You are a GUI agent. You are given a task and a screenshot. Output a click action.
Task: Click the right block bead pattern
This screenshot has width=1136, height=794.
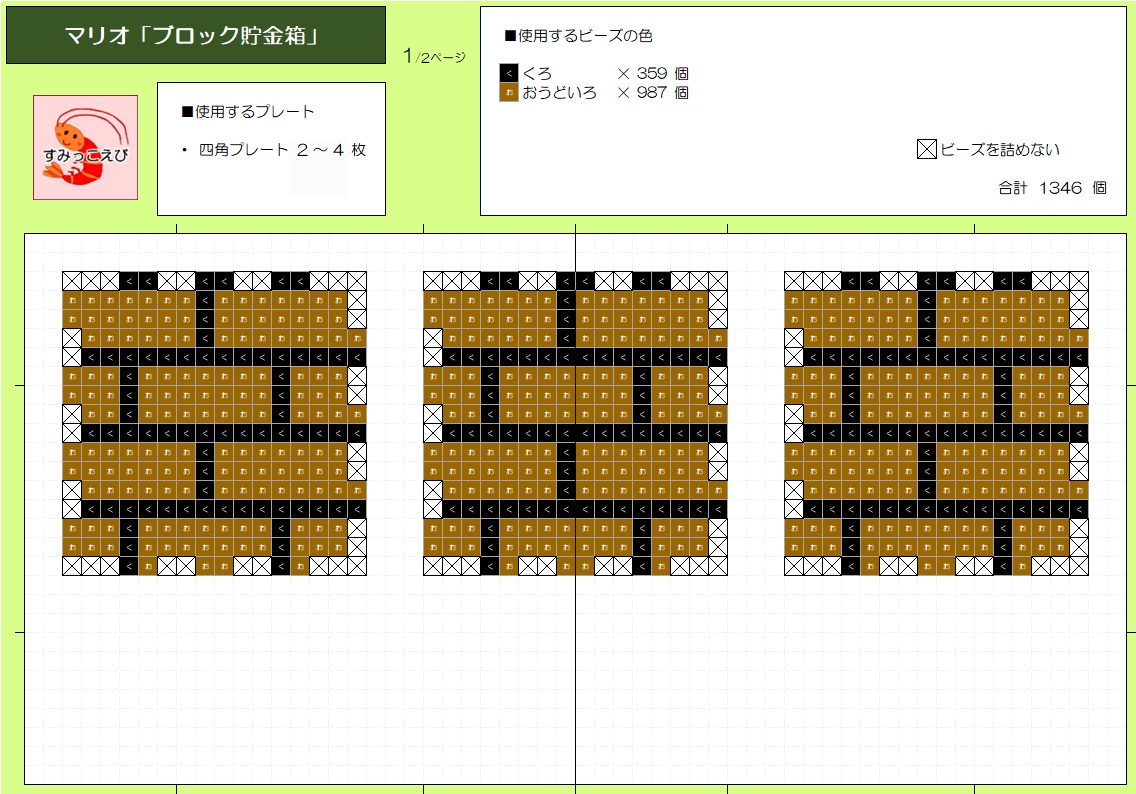tap(936, 424)
